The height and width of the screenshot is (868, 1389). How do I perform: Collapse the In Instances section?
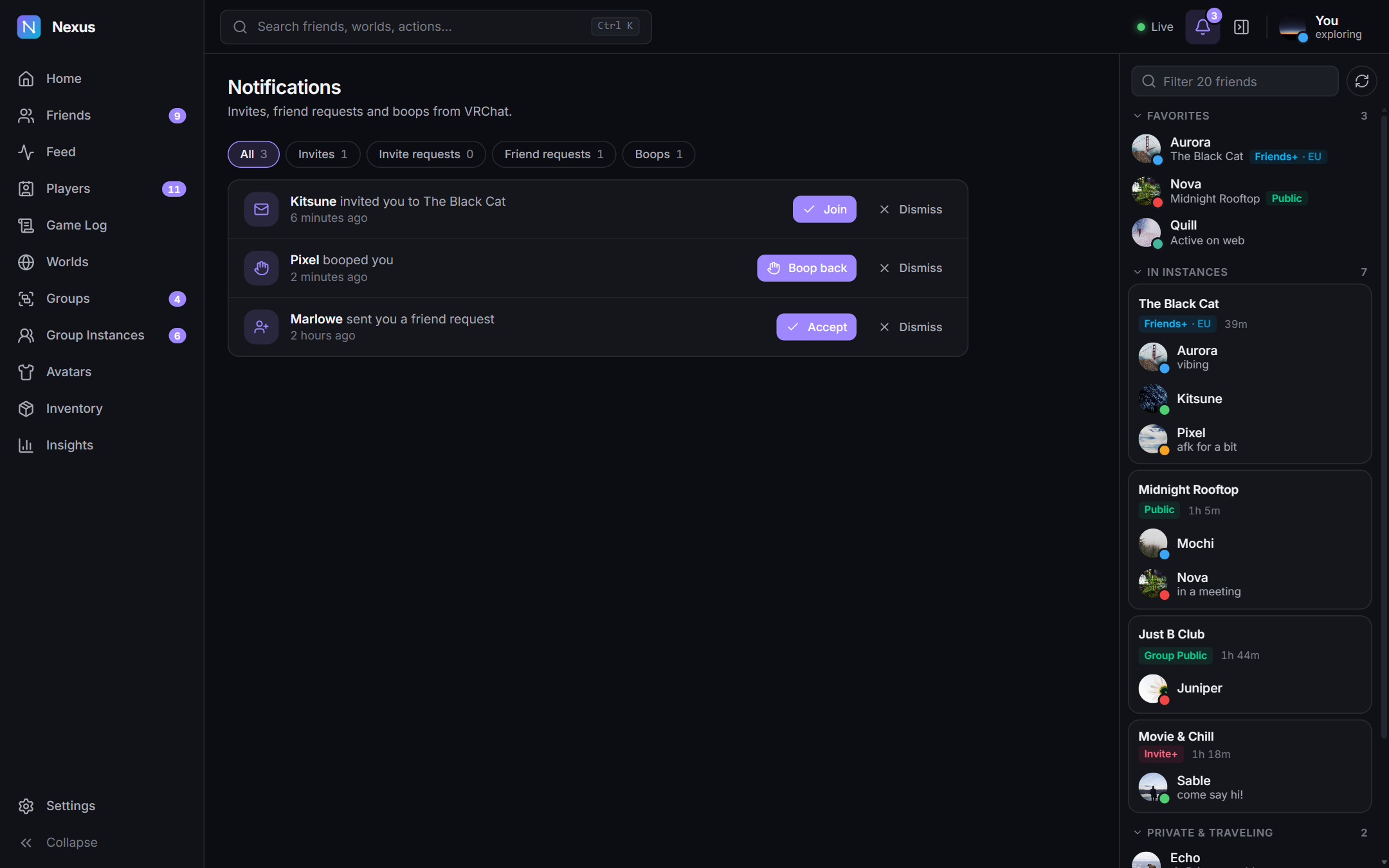coord(1249,272)
